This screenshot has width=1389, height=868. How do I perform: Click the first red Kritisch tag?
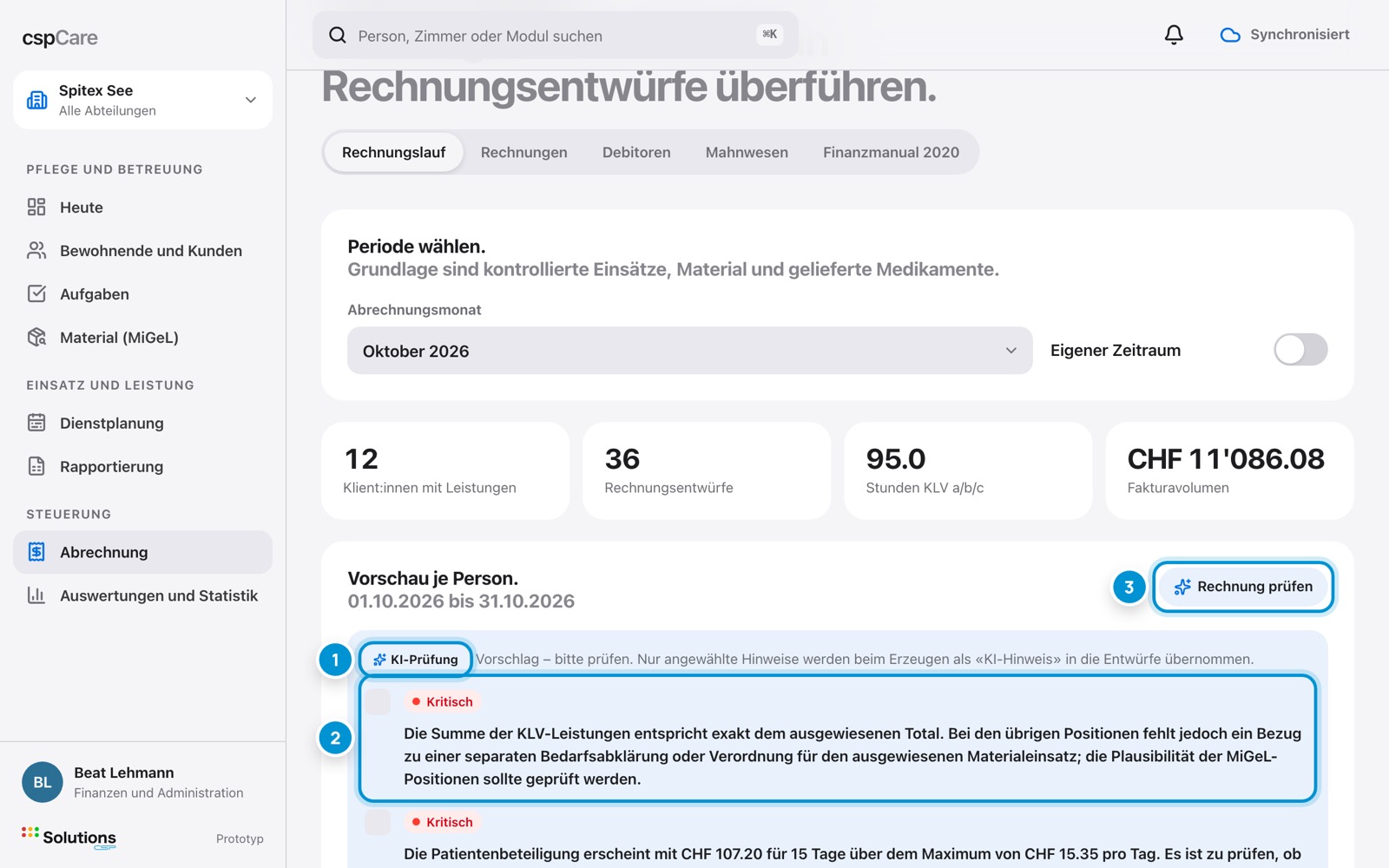tap(443, 701)
